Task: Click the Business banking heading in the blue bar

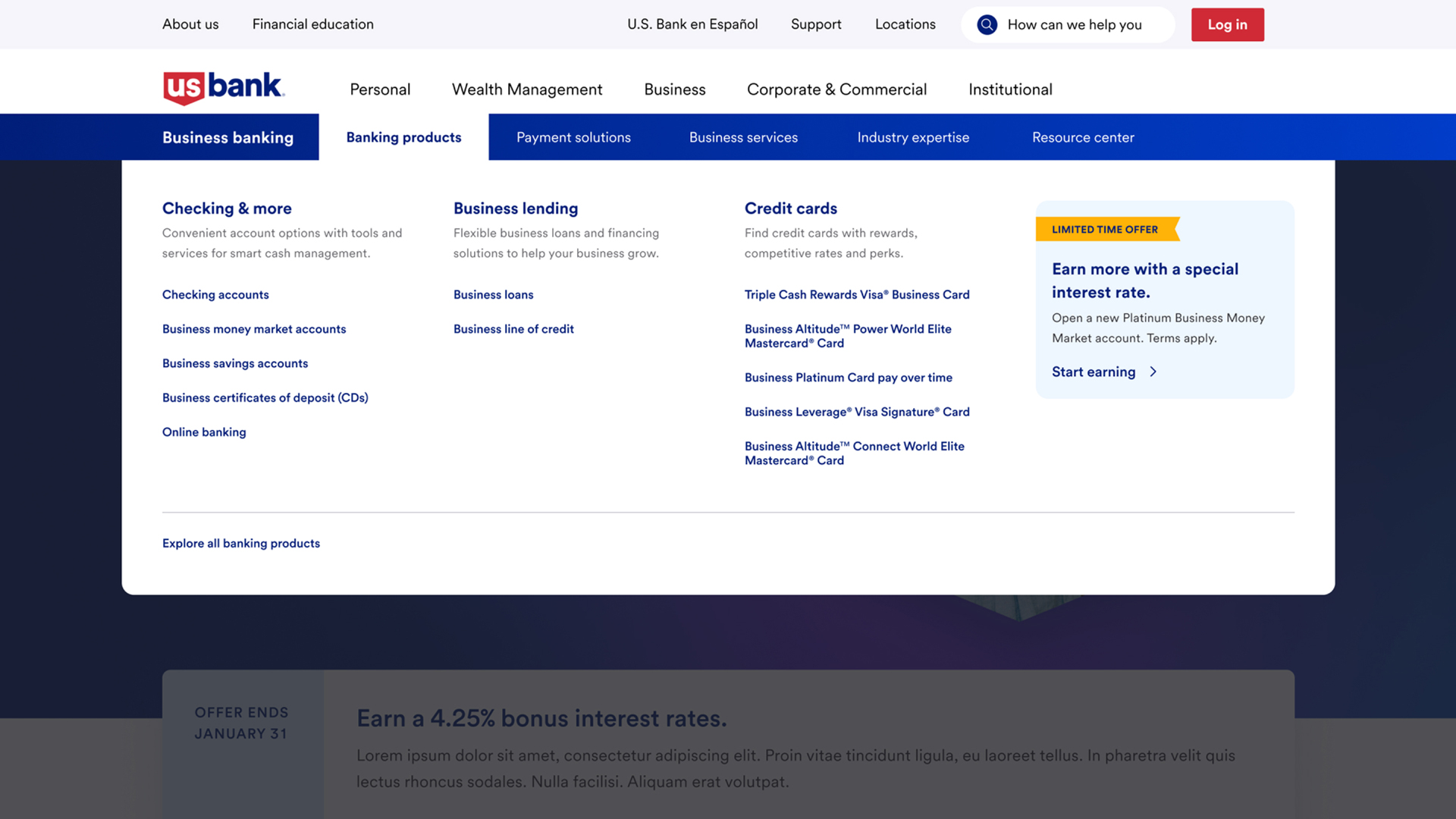Action: point(227,137)
